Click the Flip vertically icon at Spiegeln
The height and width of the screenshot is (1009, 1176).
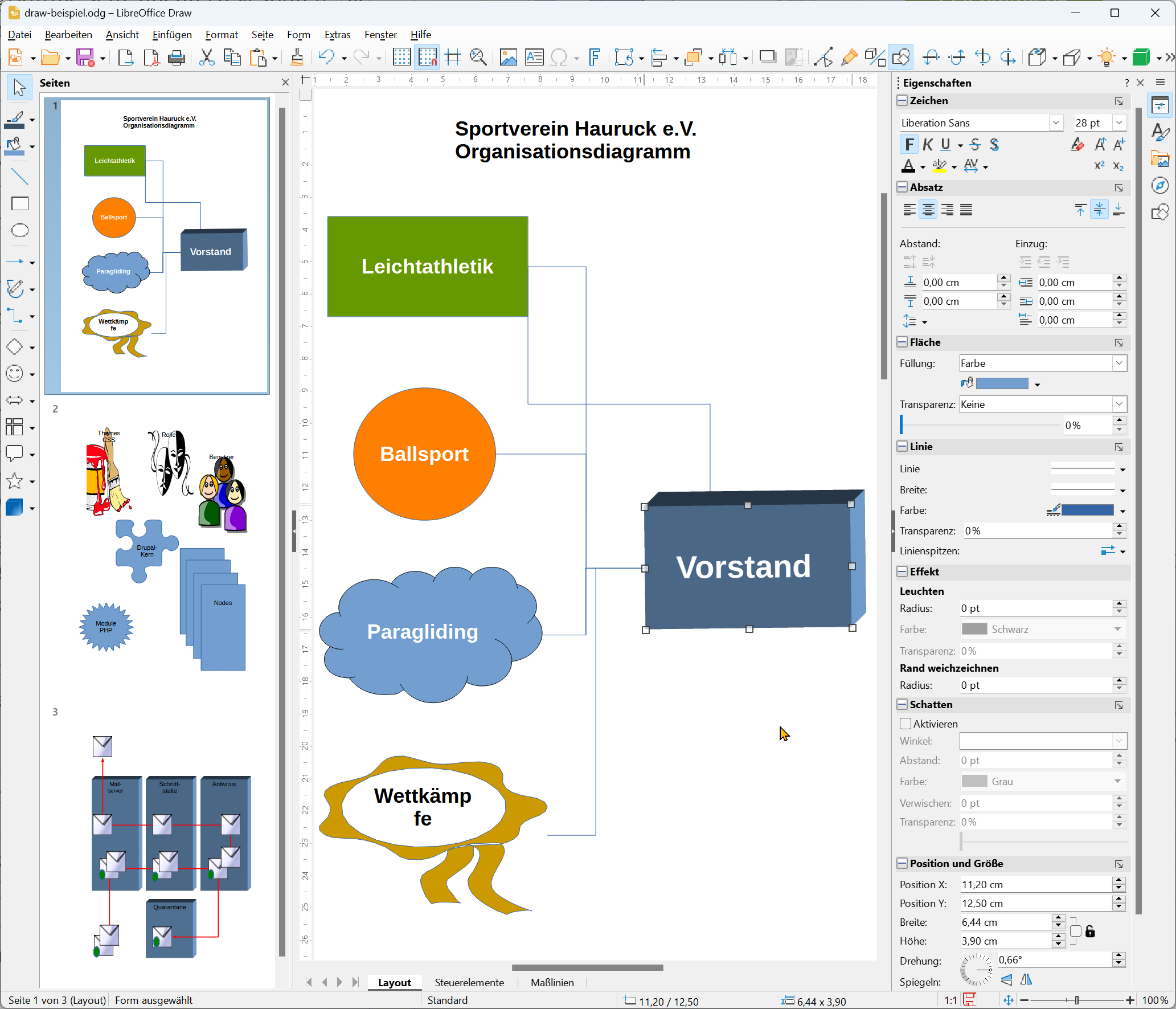[1007, 979]
